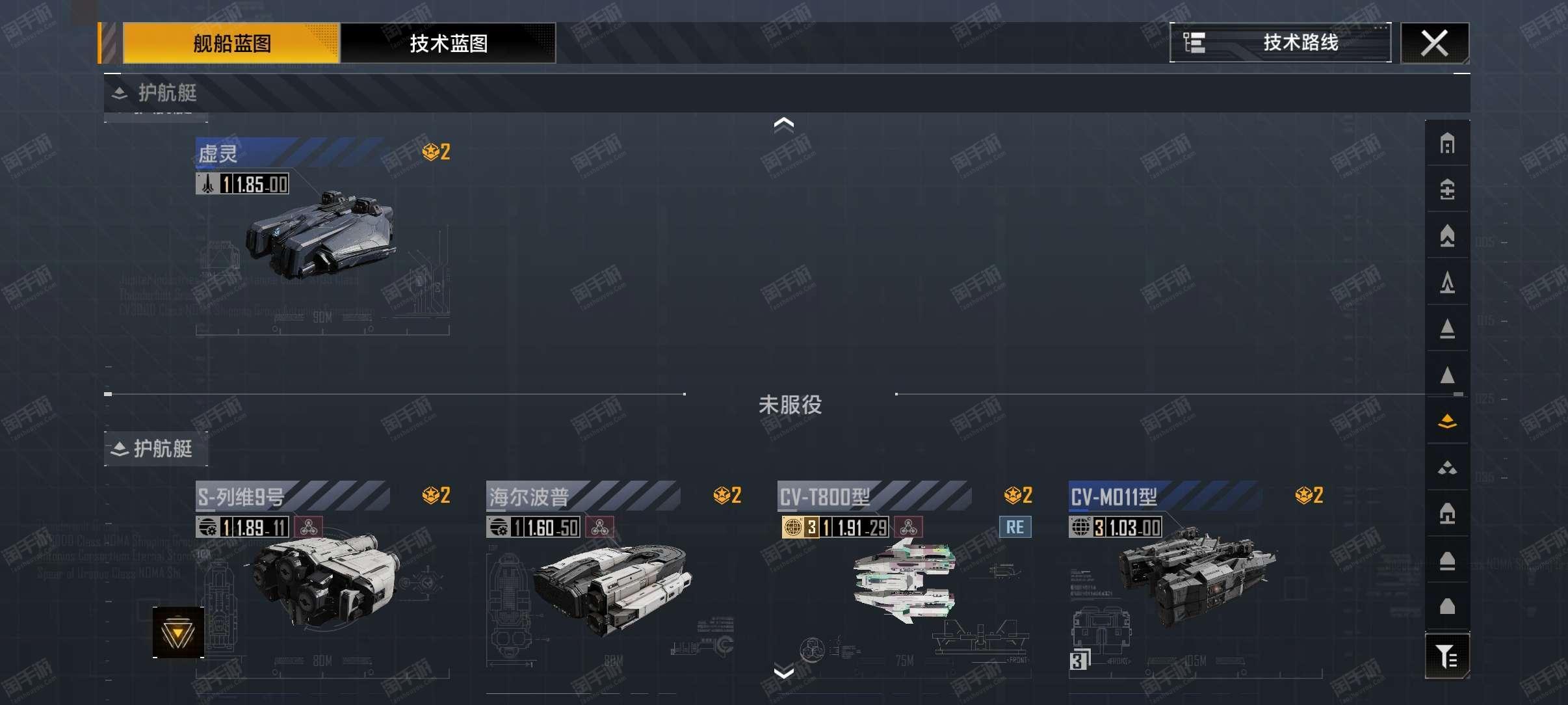Image resolution: width=1568 pixels, height=705 pixels.
Task: Click the module icon beside S-列维9号 version
Action: tap(309, 527)
